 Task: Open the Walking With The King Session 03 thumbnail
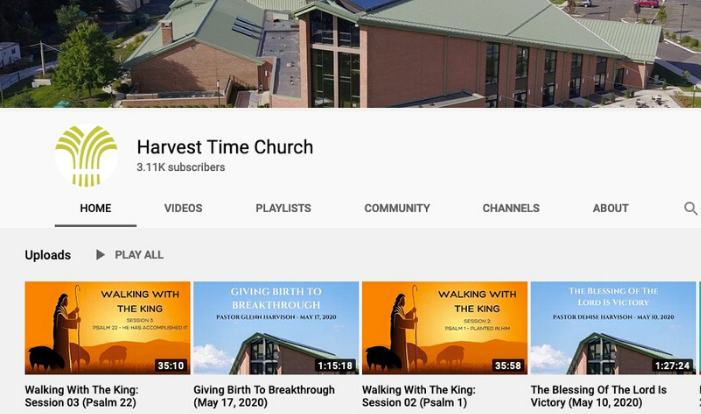click(107, 328)
